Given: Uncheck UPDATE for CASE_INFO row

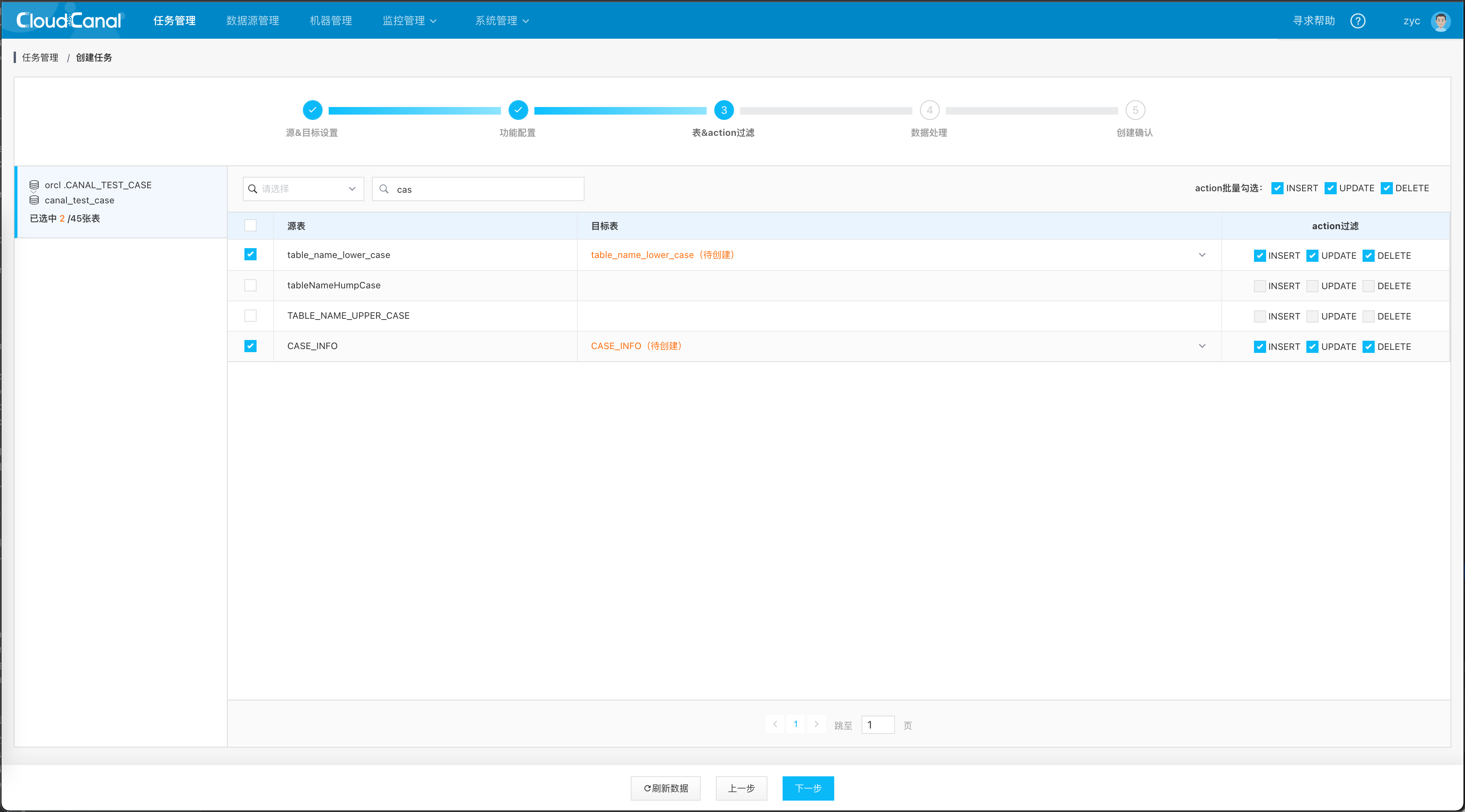Looking at the screenshot, I should pos(1312,347).
